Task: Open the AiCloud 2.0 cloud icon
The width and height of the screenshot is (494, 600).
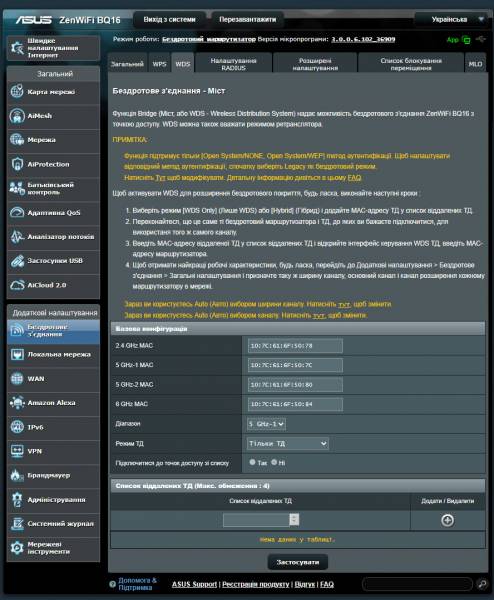Action: click(17, 285)
